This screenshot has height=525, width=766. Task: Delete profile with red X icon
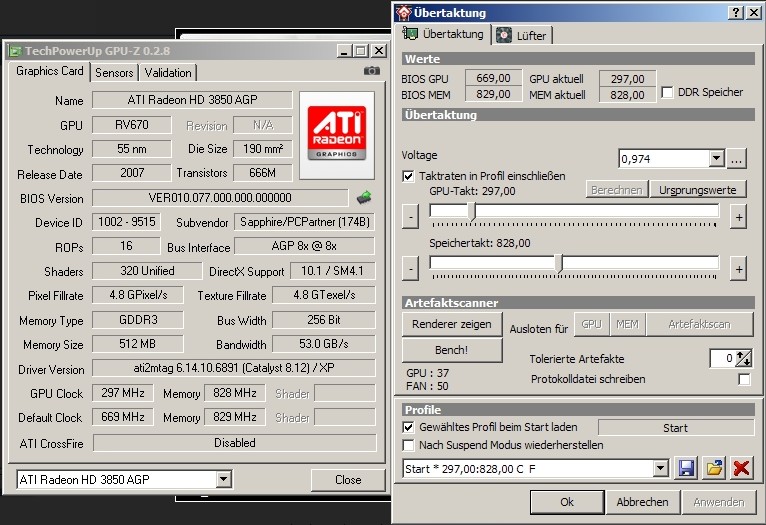point(741,468)
